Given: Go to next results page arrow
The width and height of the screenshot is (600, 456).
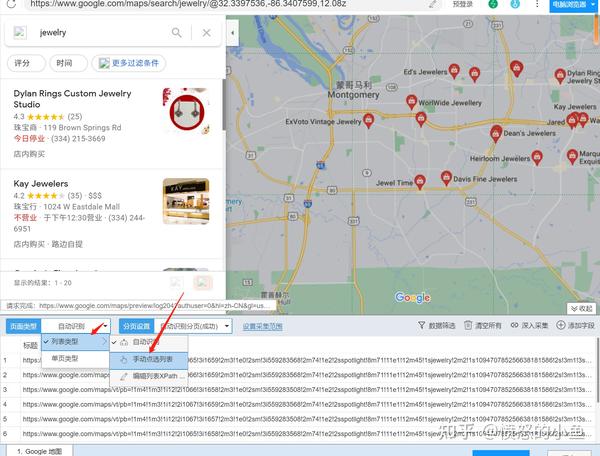Looking at the screenshot, I should point(202,283).
